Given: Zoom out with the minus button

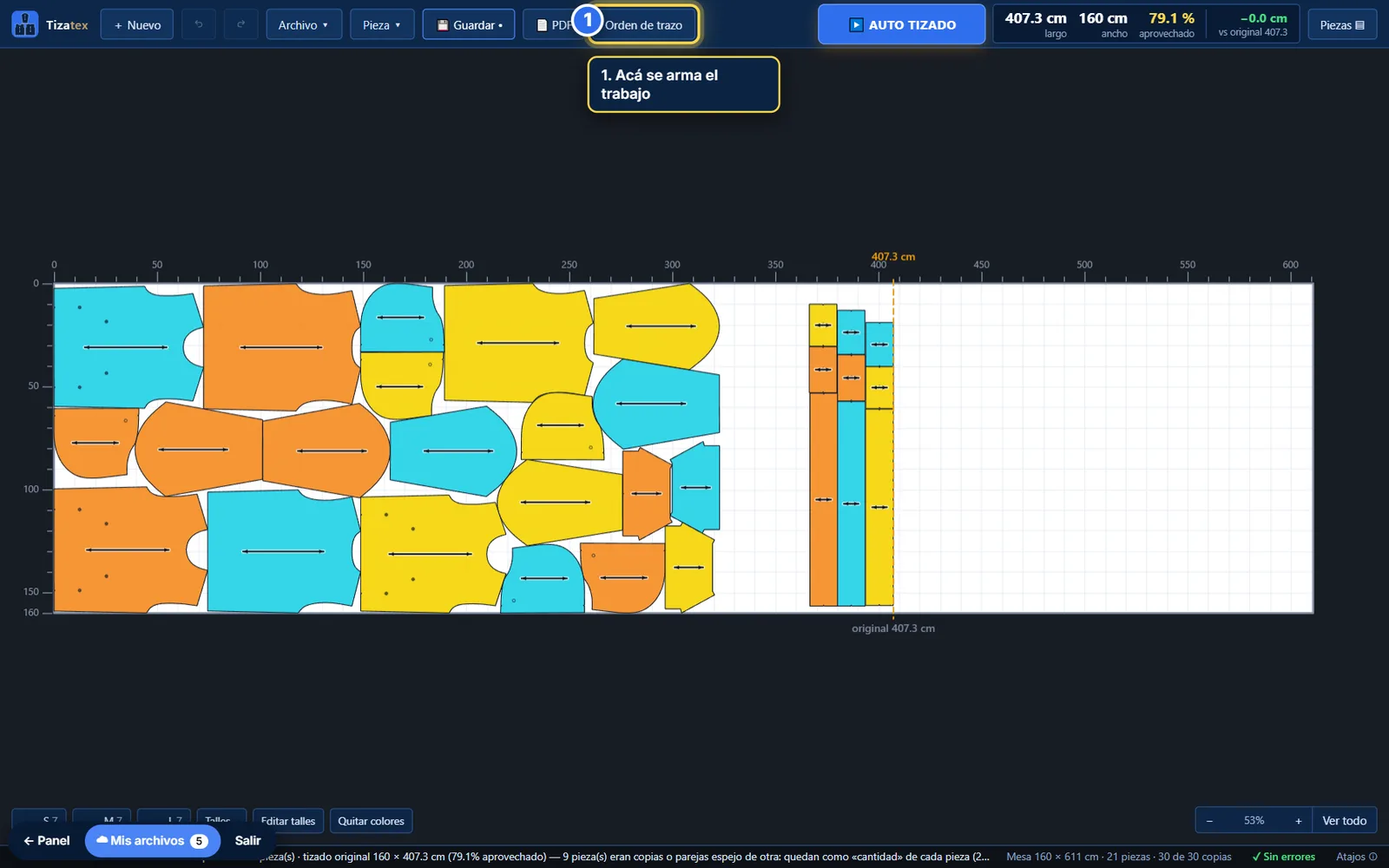Looking at the screenshot, I should pos(1209,820).
